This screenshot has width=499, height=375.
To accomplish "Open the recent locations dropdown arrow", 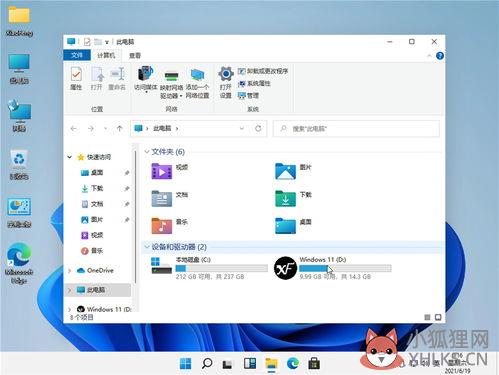I will coord(105,129).
